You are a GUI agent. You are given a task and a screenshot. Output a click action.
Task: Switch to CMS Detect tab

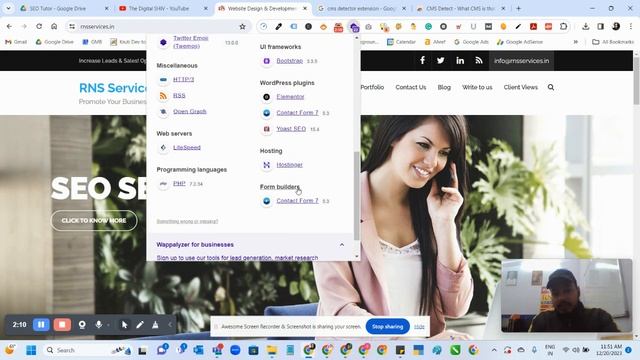coord(461,8)
